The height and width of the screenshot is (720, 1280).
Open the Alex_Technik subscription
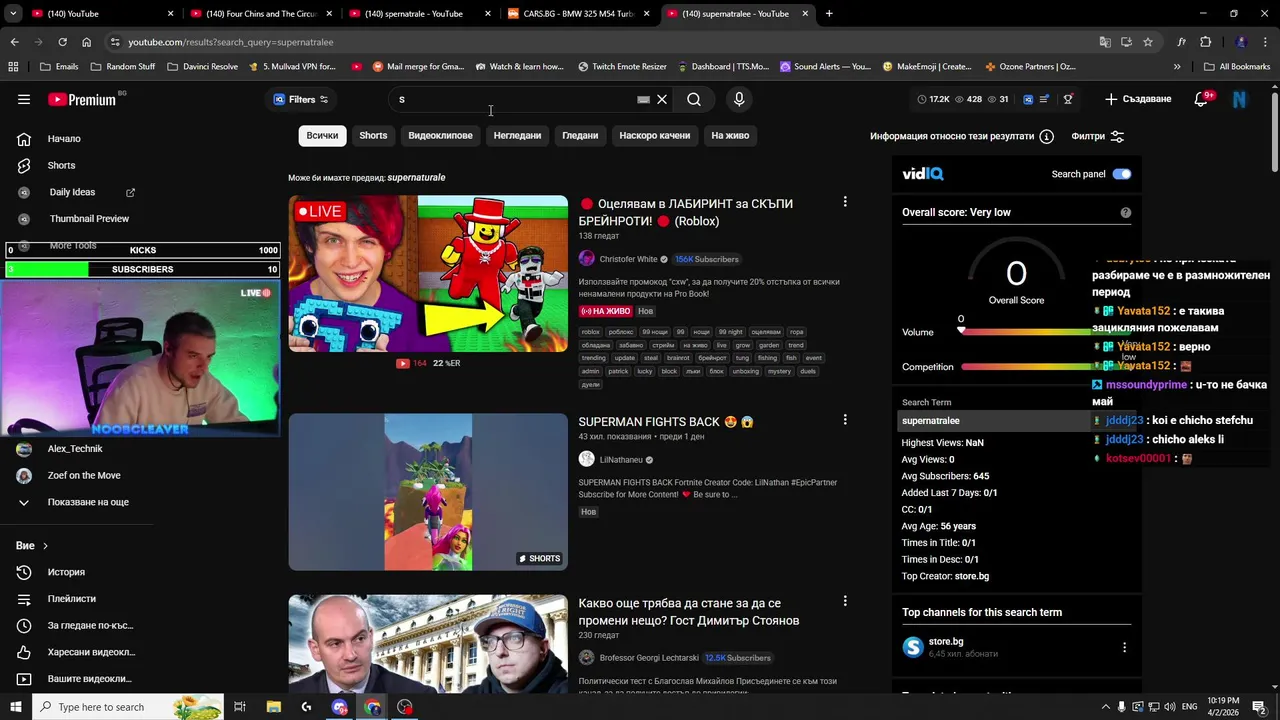click(75, 449)
